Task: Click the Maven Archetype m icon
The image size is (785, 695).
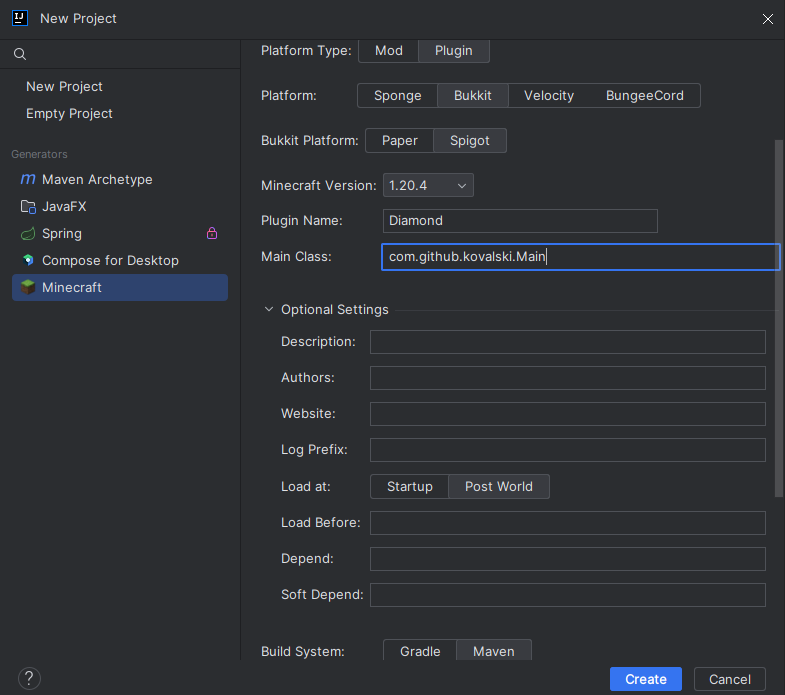Action: (x=28, y=179)
